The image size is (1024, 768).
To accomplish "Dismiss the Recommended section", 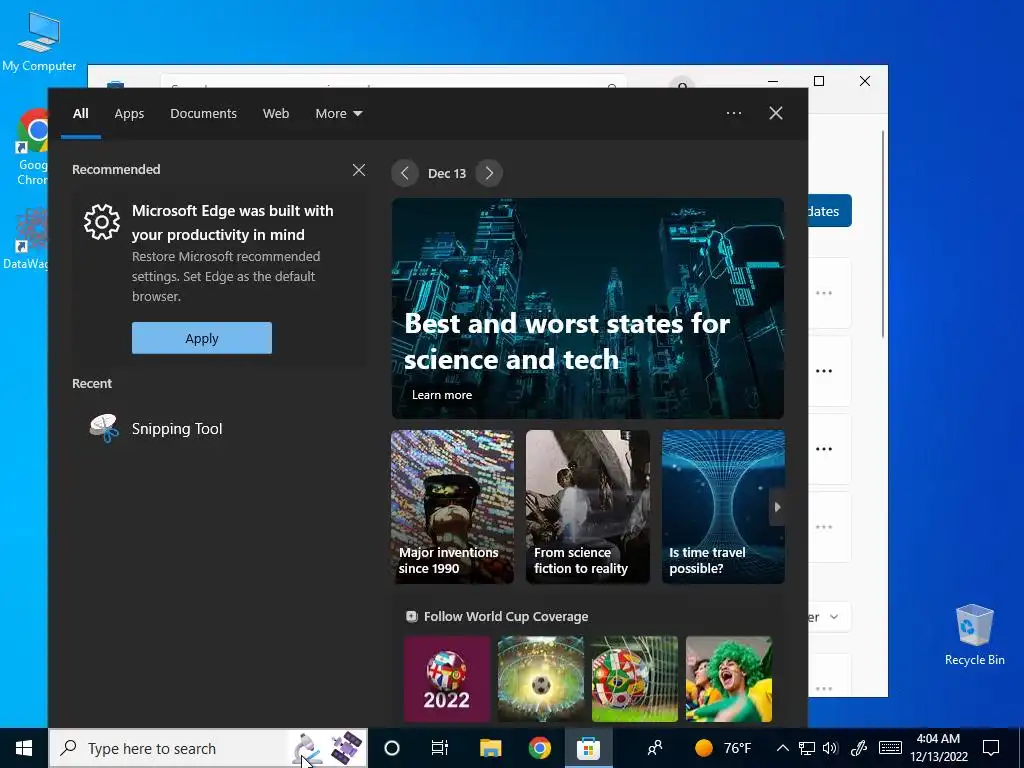I will (x=359, y=170).
